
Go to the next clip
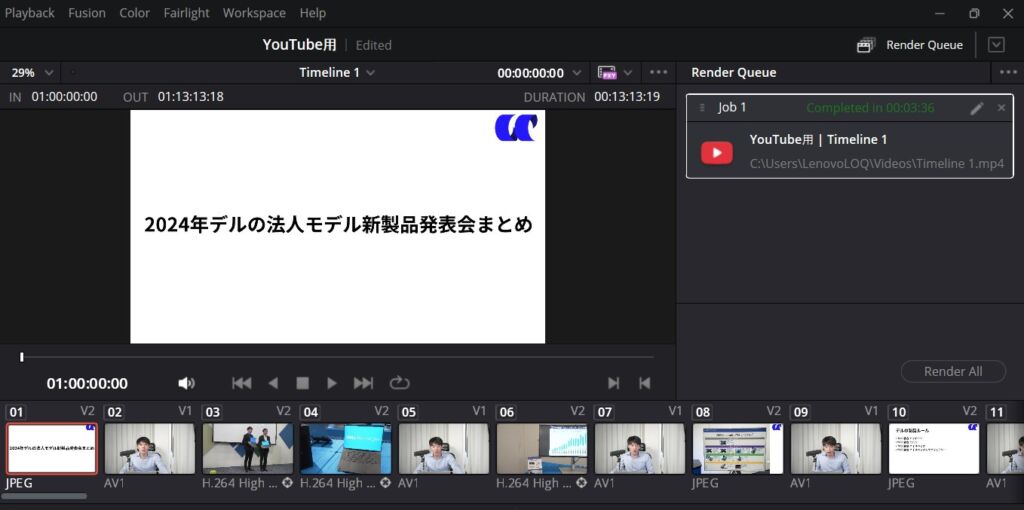point(613,383)
